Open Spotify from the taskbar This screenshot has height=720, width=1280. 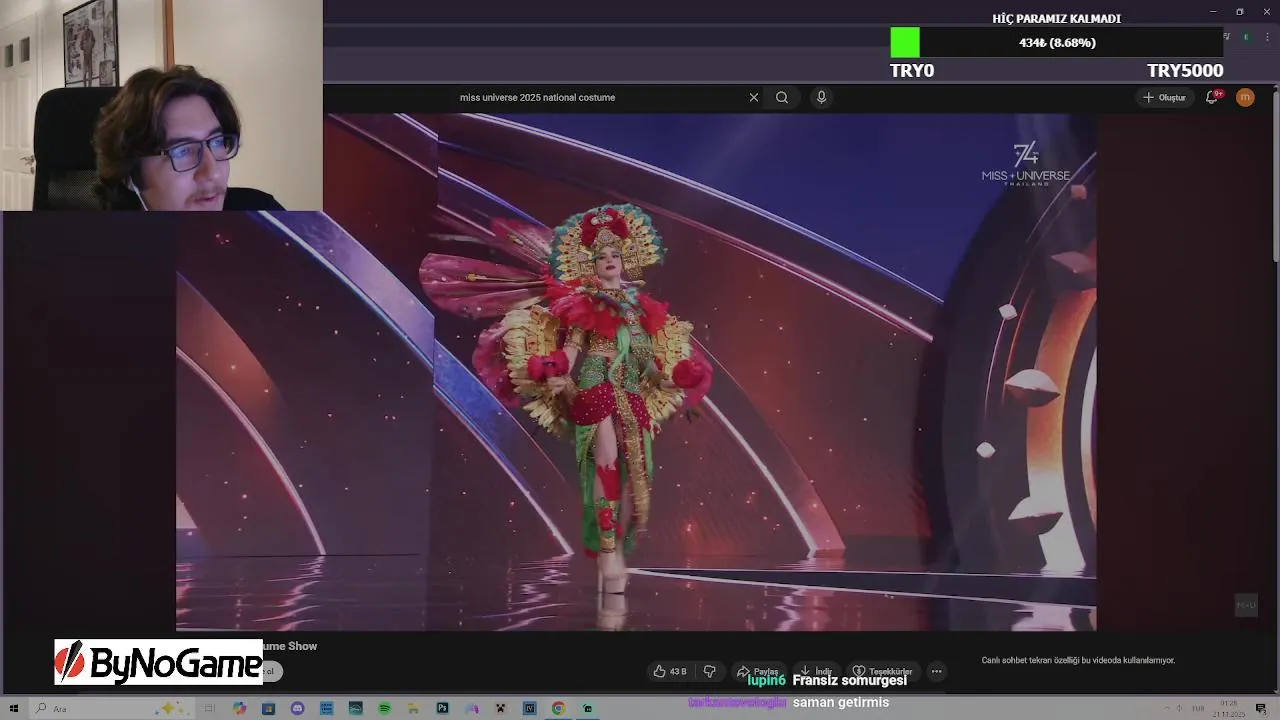click(384, 708)
